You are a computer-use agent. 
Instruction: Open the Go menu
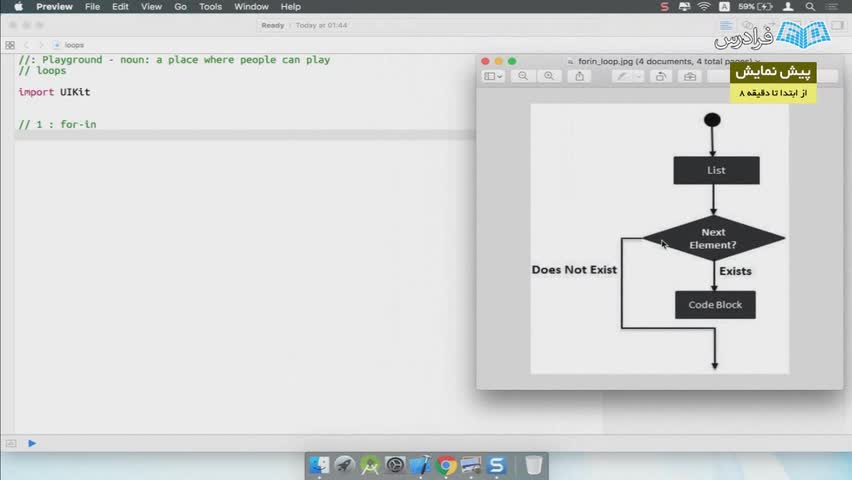coord(180,7)
